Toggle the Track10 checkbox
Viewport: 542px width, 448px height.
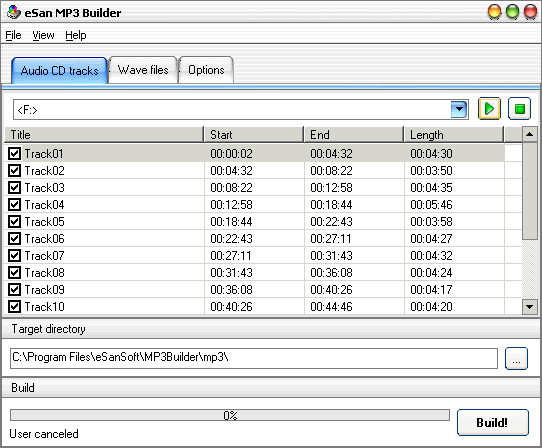[x=14, y=306]
